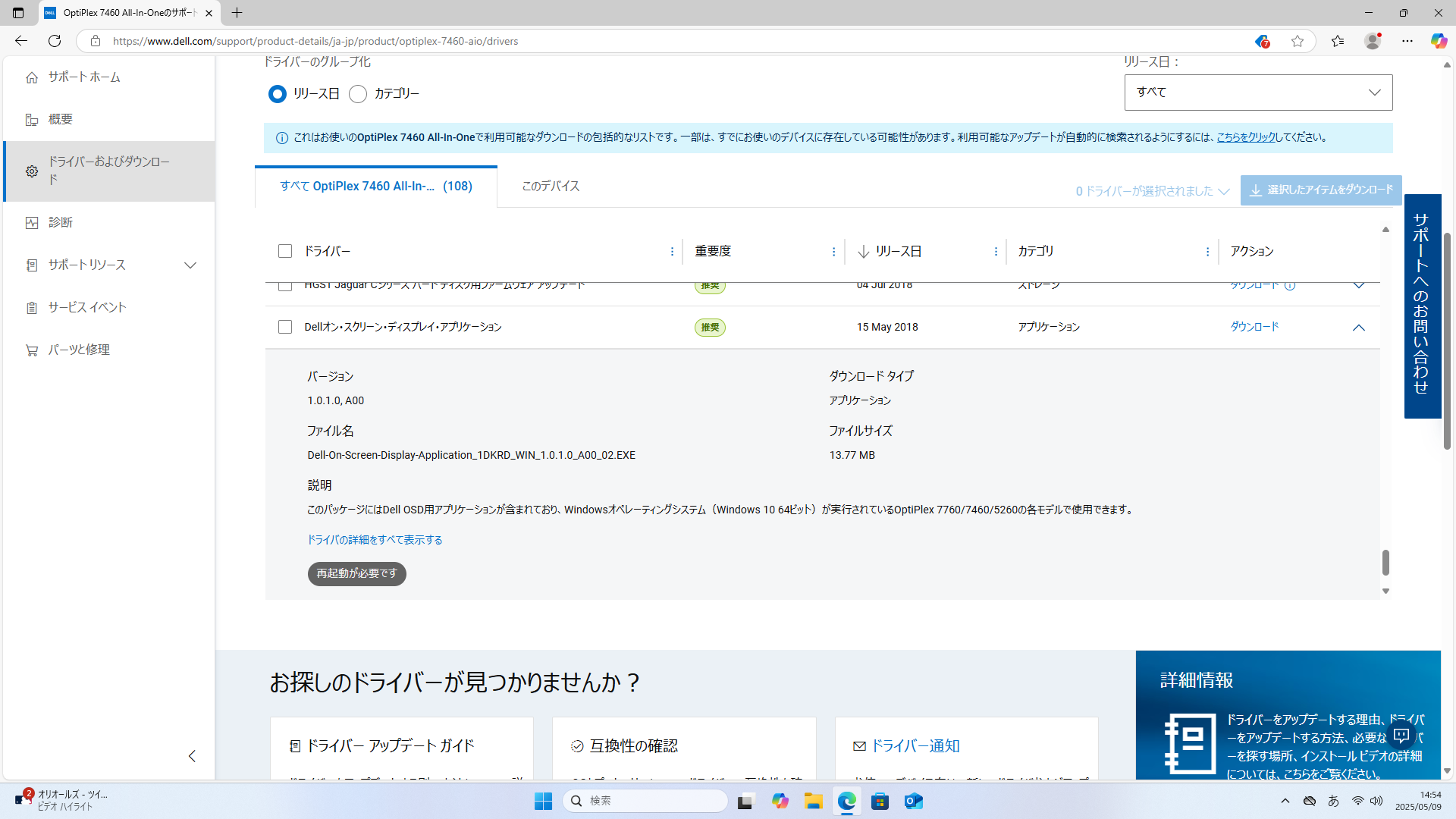Switch to このデバイス tab
The image size is (1456, 819).
[x=551, y=187]
